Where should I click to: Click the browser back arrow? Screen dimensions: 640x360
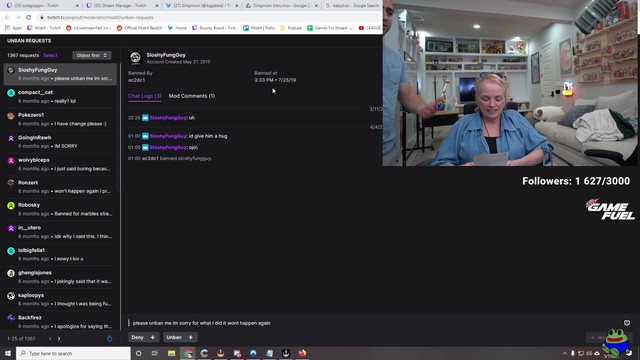7,18
